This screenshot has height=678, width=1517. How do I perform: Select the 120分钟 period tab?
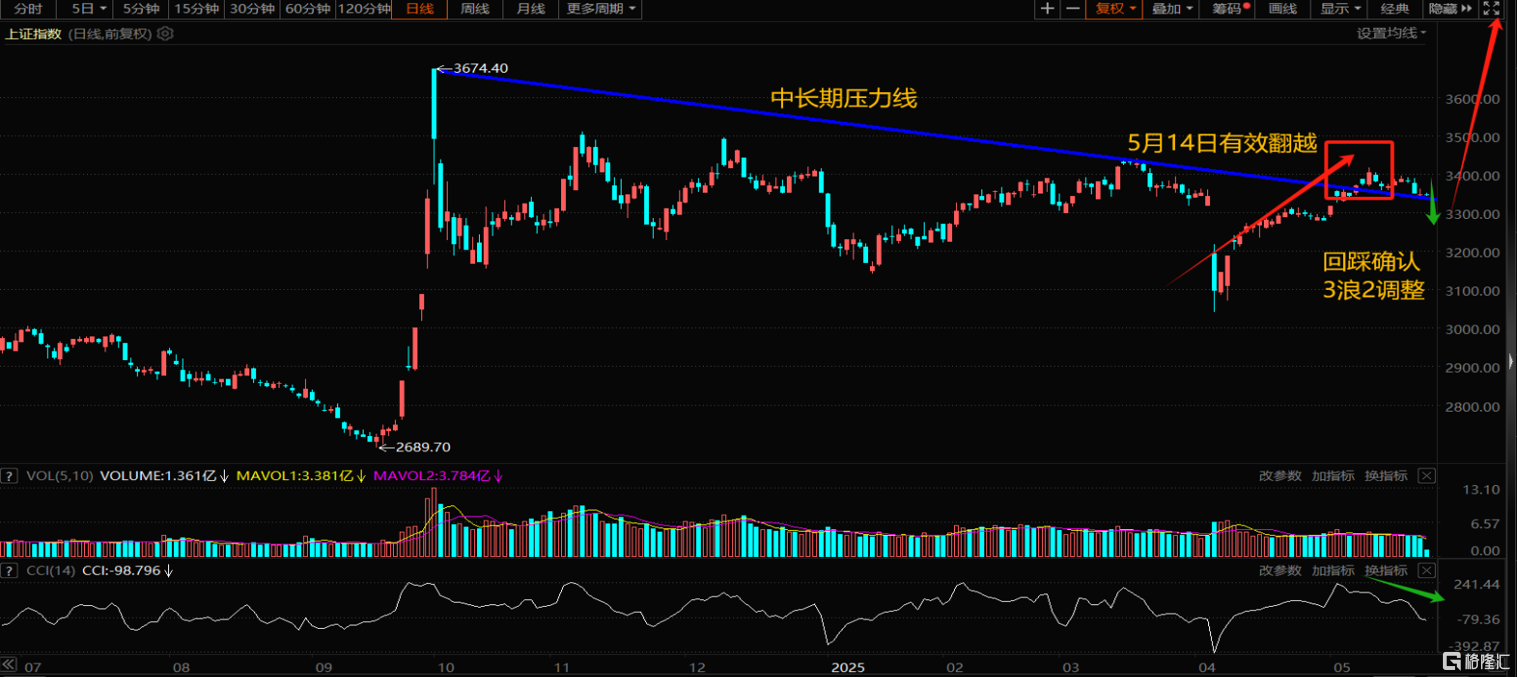point(363,9)
